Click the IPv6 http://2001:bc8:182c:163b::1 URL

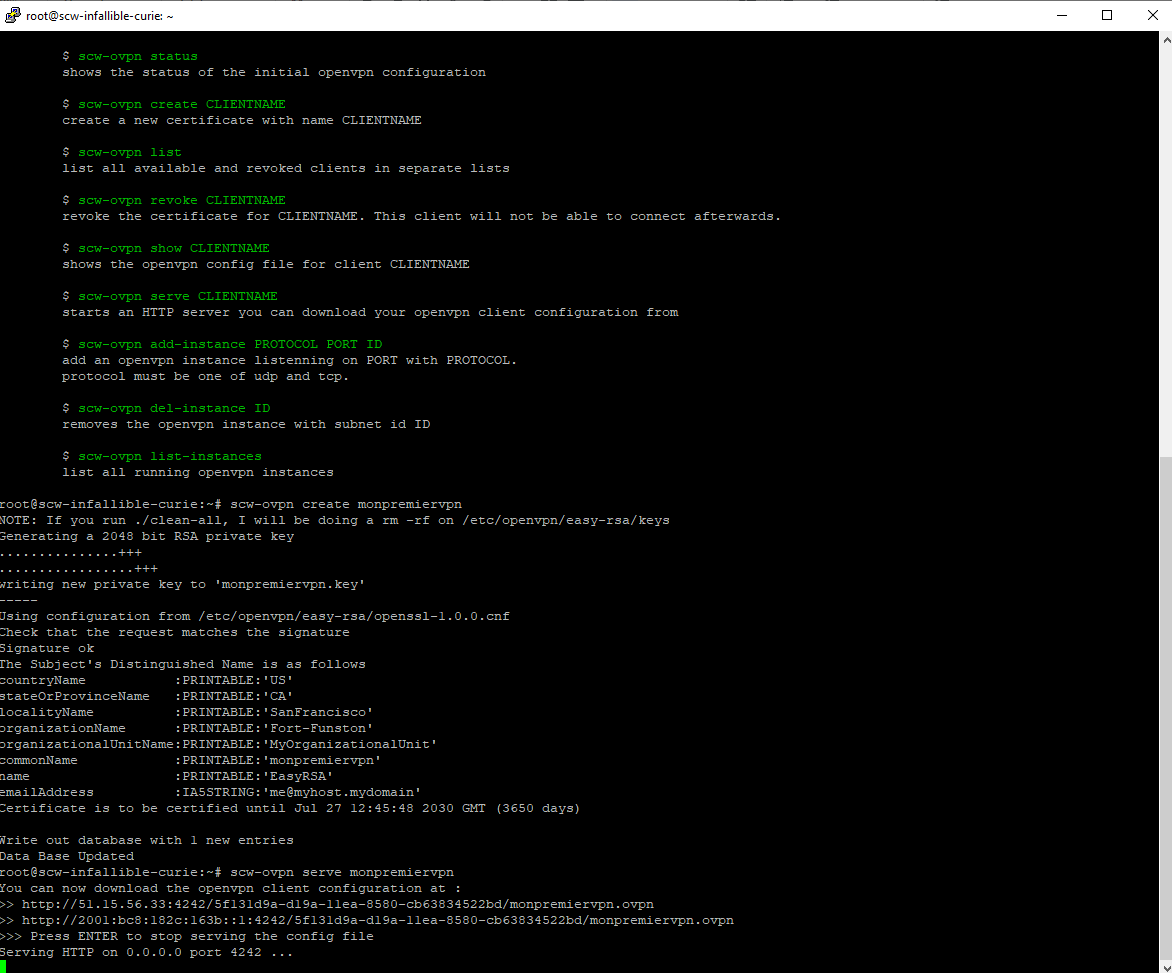pyautogui.click(x=377, y=921)
